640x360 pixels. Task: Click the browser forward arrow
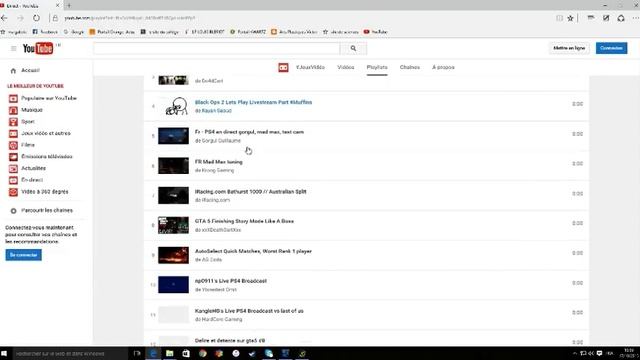[20, 18]
